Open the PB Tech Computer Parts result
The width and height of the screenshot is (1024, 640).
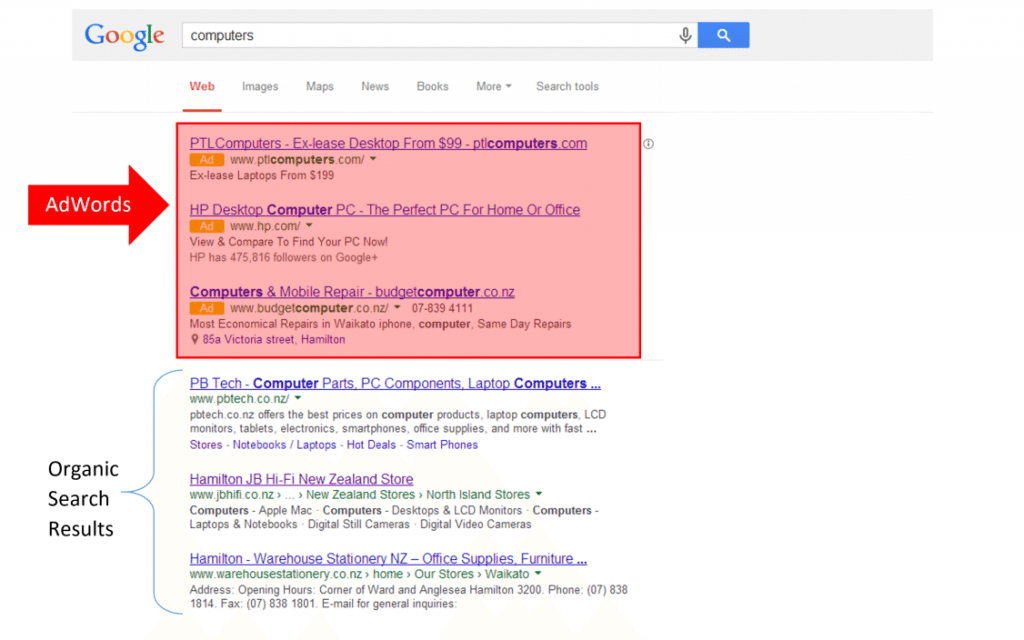click(x=395, y=383)
